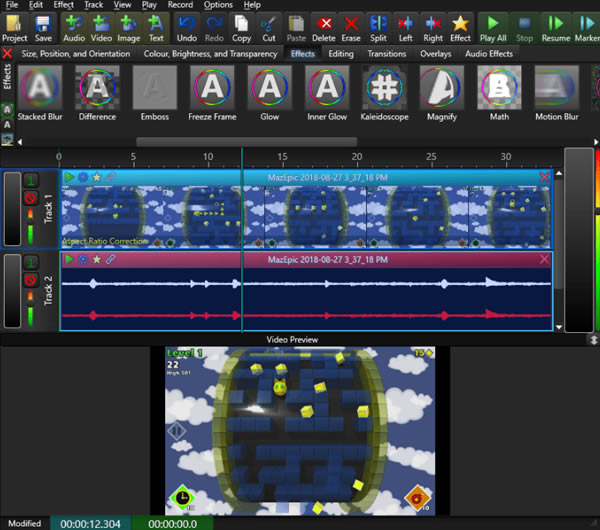Image resolution: width=600 pixels, height=530 pixels.
Task: Toggle the mute button on Track 1
Action: pos(30,197)
